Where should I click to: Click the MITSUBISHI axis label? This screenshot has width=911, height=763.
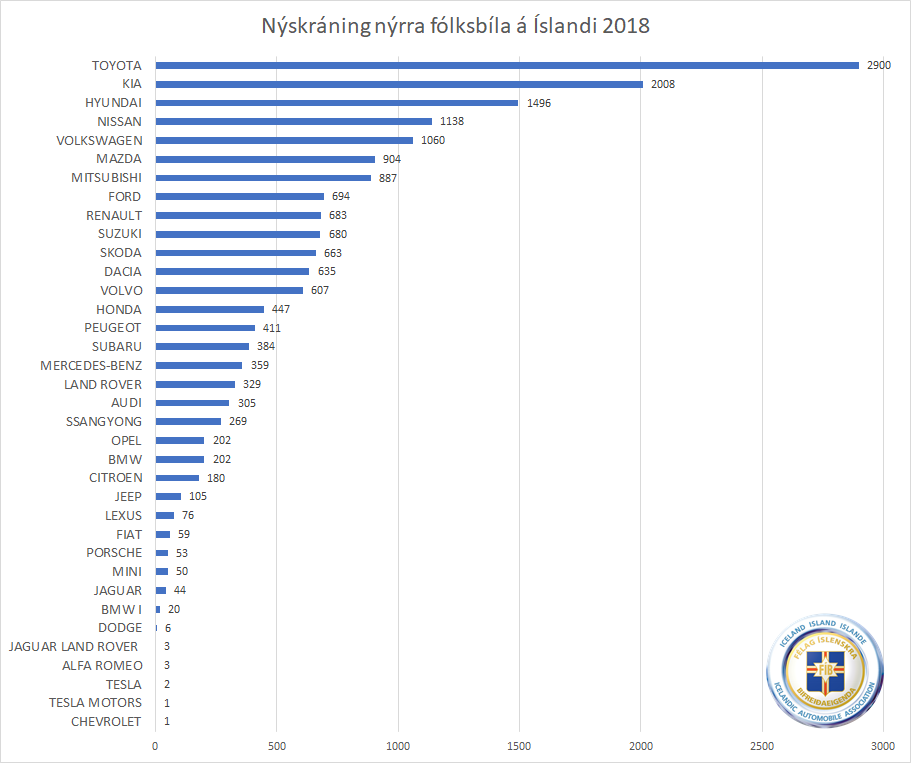click(x=106, y=178)
